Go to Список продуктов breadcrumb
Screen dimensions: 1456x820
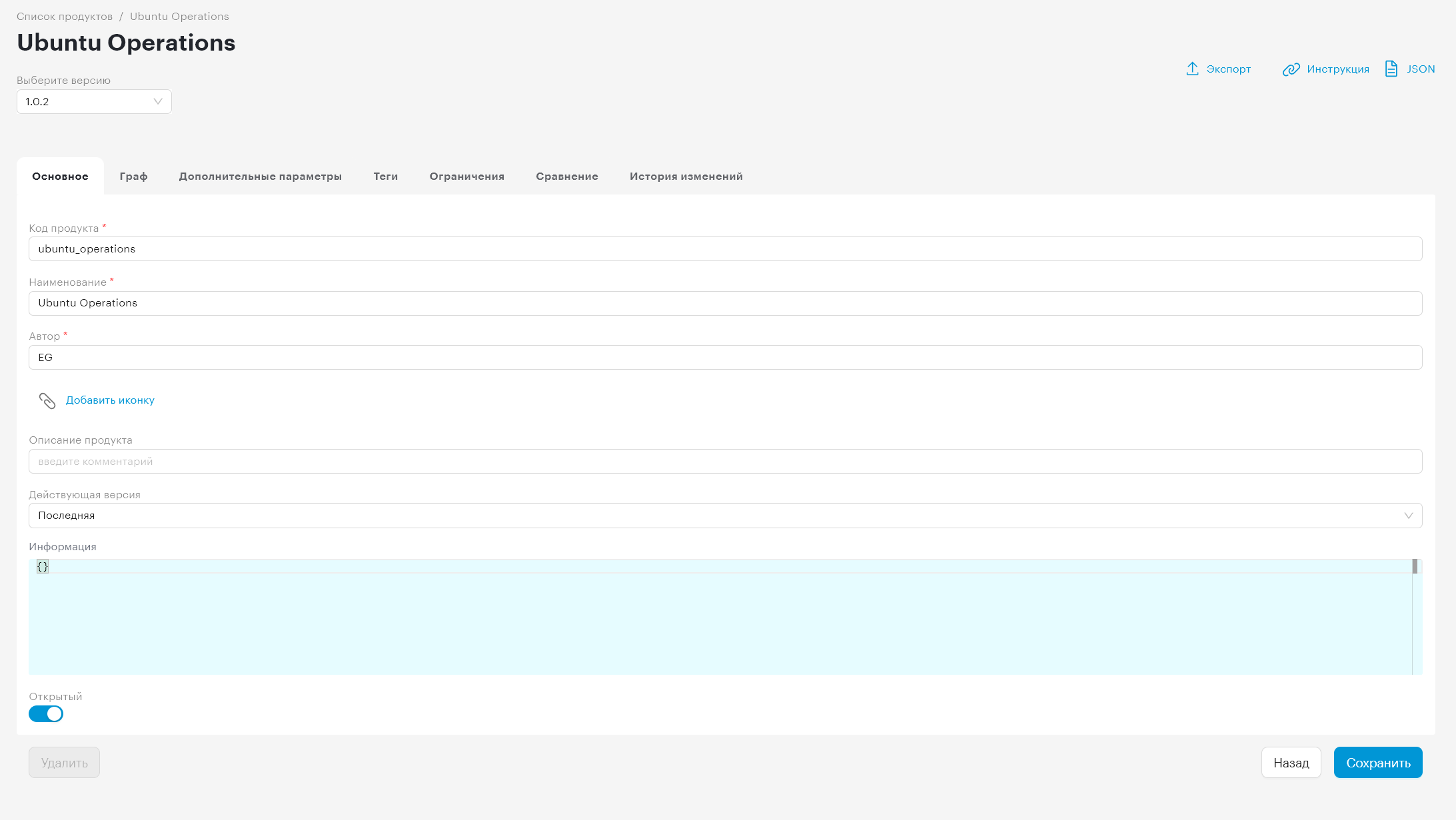tap(65, 17)
